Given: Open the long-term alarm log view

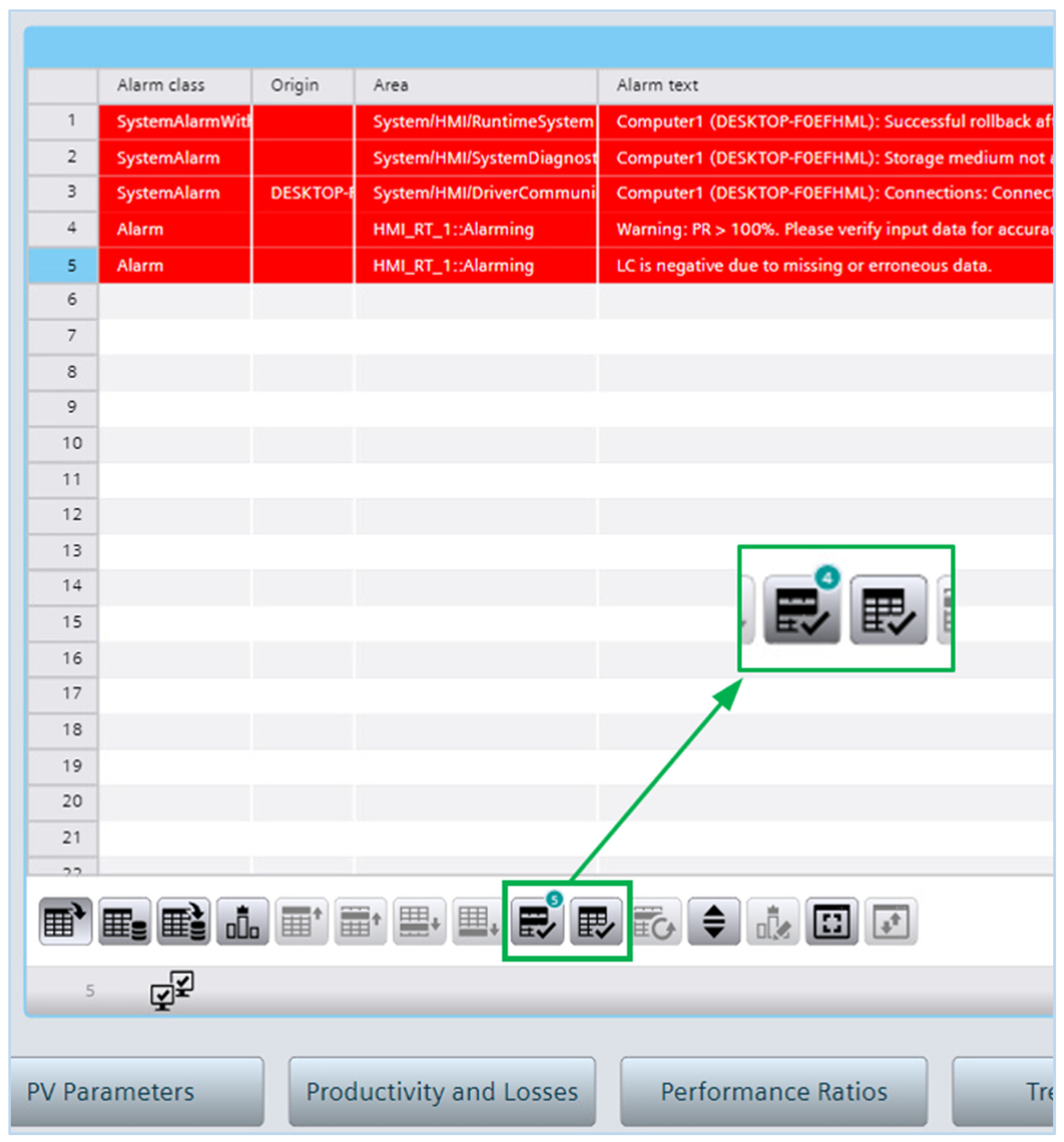Looking at the screenshot, I should (x=183, y=921).
